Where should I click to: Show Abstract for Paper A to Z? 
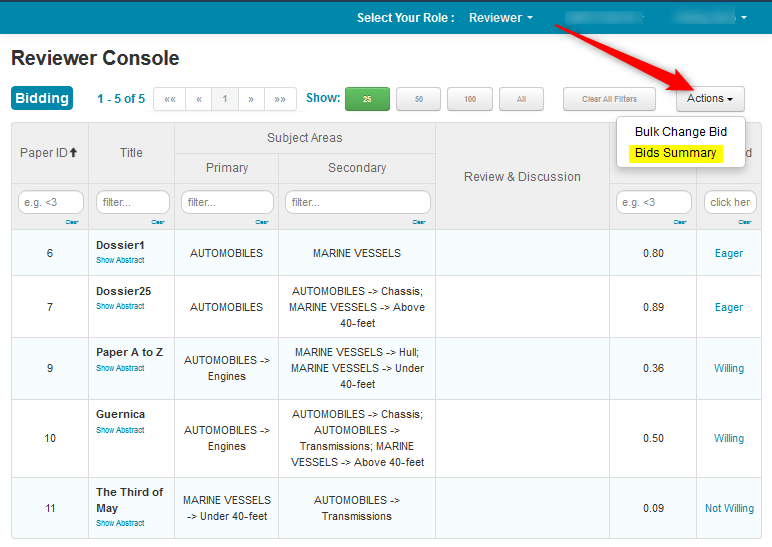[120, 368]
